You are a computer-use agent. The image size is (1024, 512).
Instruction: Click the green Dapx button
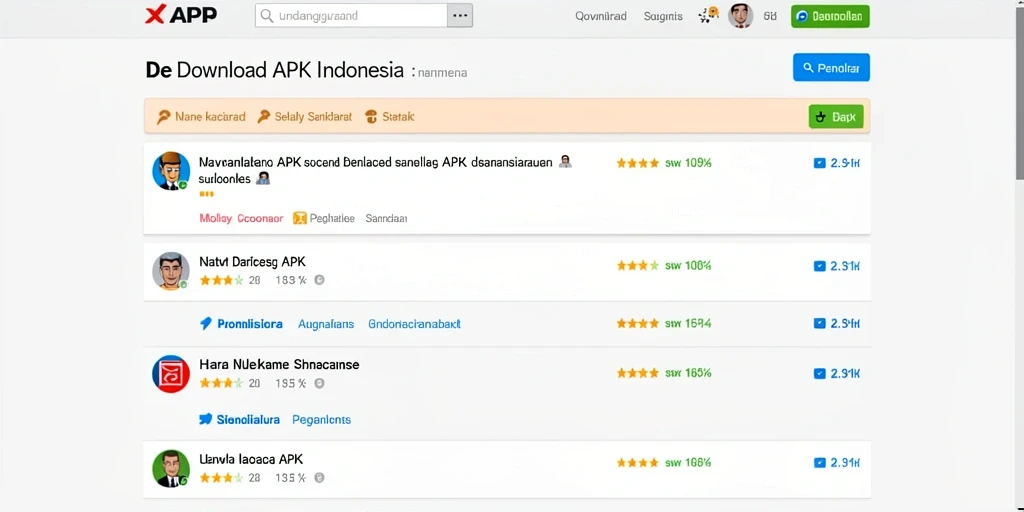click(x=836, y=117)
